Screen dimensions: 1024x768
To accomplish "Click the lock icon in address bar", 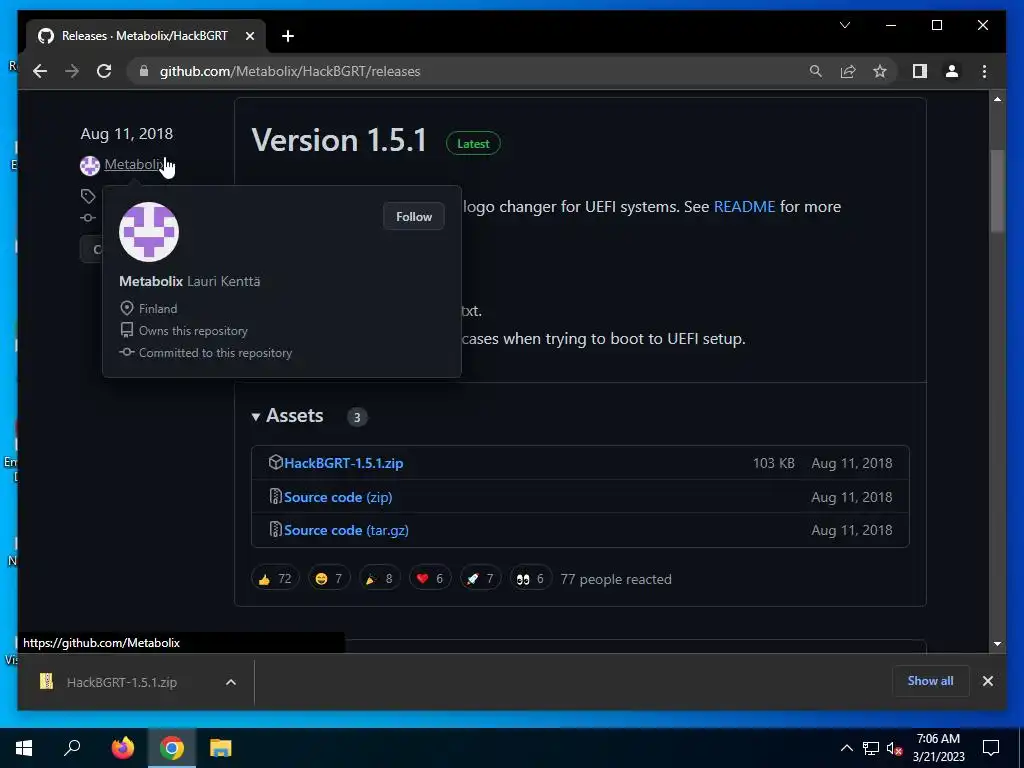I will [144, 71].
